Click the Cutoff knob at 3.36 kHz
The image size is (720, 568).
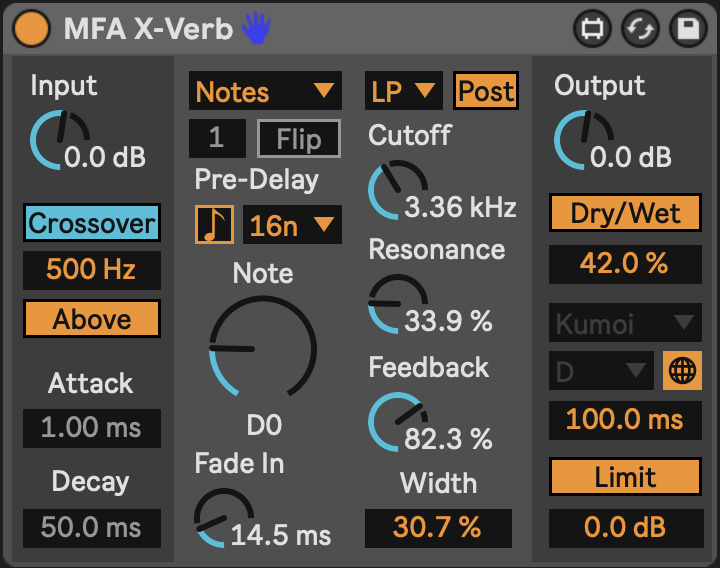click(398, 190)
